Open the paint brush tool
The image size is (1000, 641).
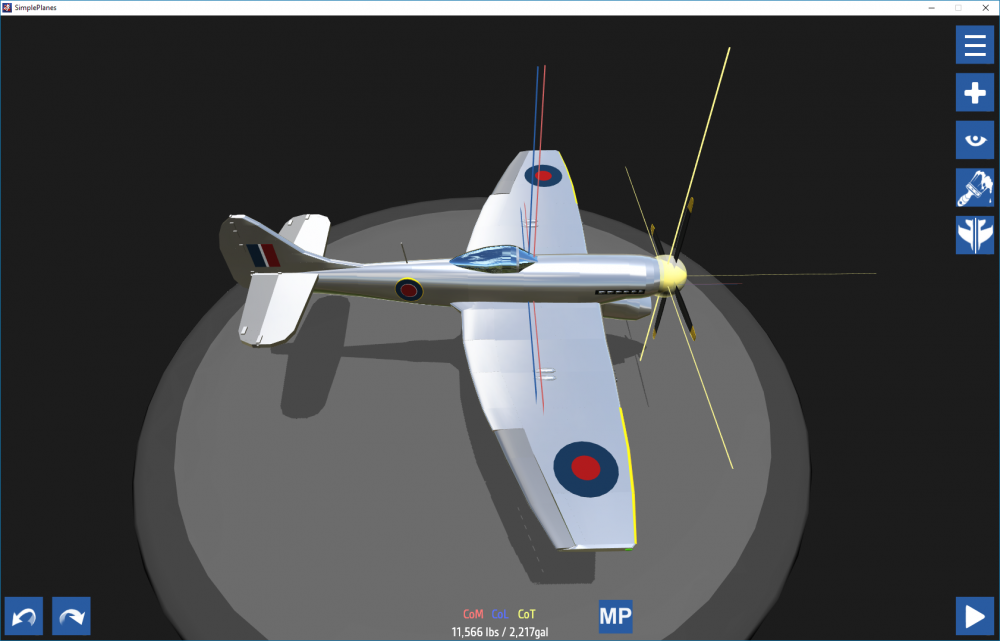click(974, 188)
